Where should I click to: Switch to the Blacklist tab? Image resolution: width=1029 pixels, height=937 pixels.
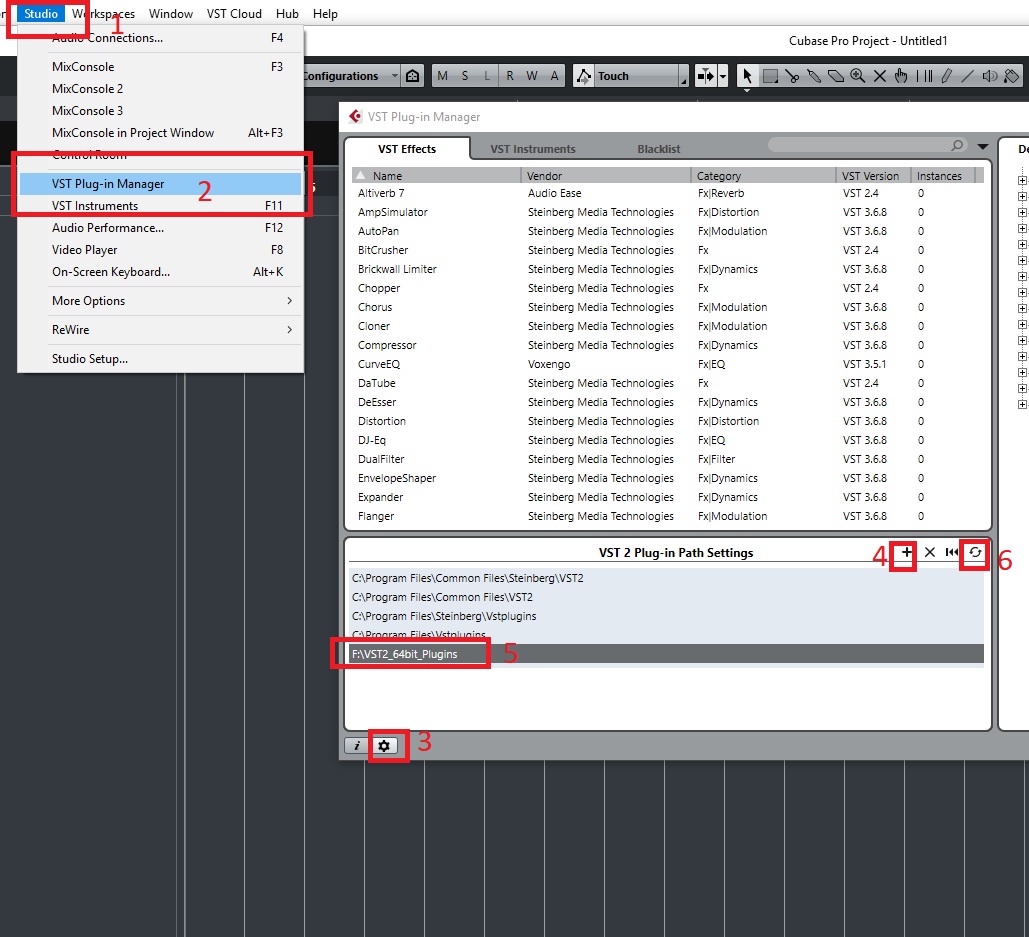tap(658, 150)
